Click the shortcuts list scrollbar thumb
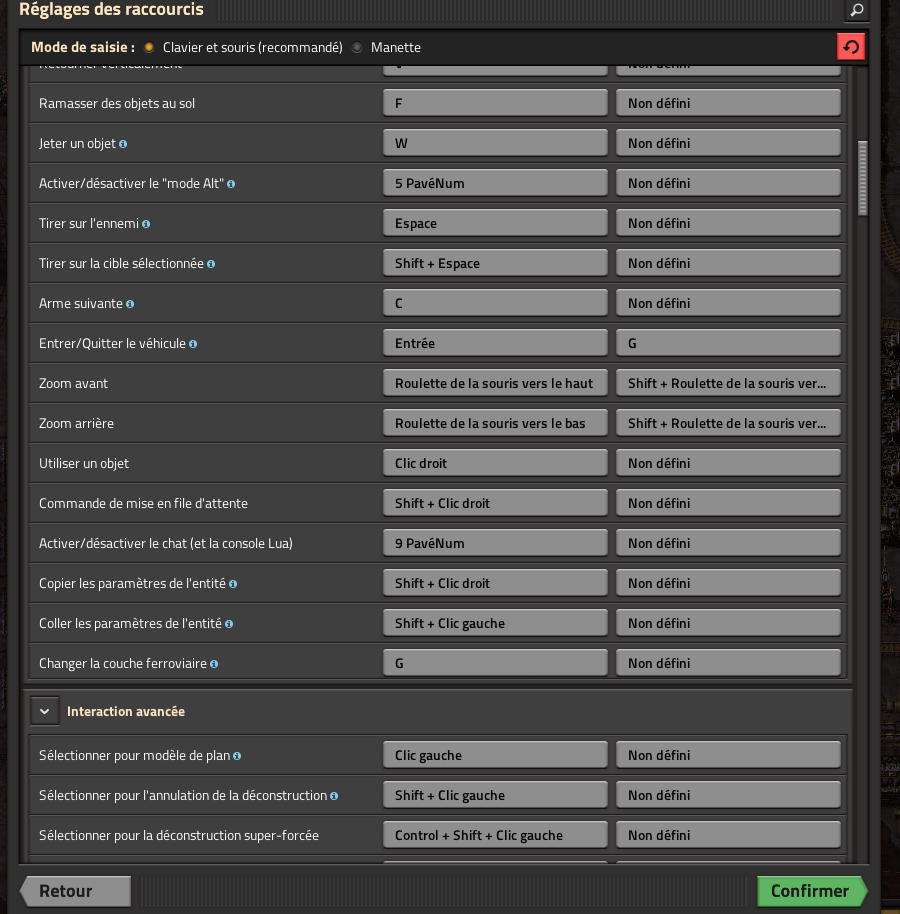Image resolution: width=900 pixels, height=914 pixels. 863,178
